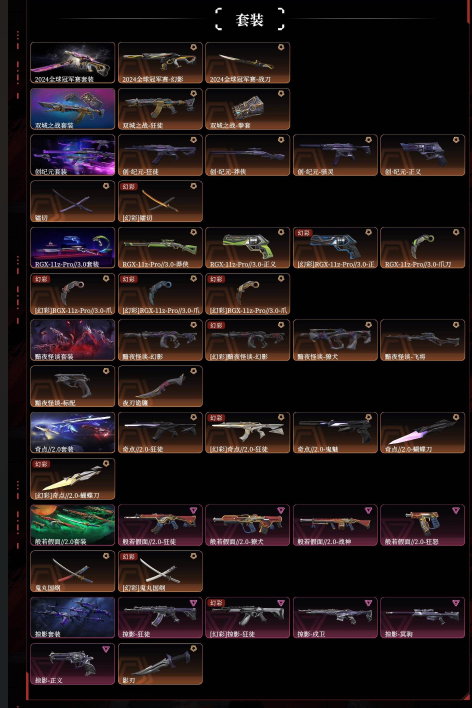The height and width of the screenshot is (708, 472).
Task: Select the blue 幻彩 RGX-11z-Pro pistol variant
Action: [335, 248]
